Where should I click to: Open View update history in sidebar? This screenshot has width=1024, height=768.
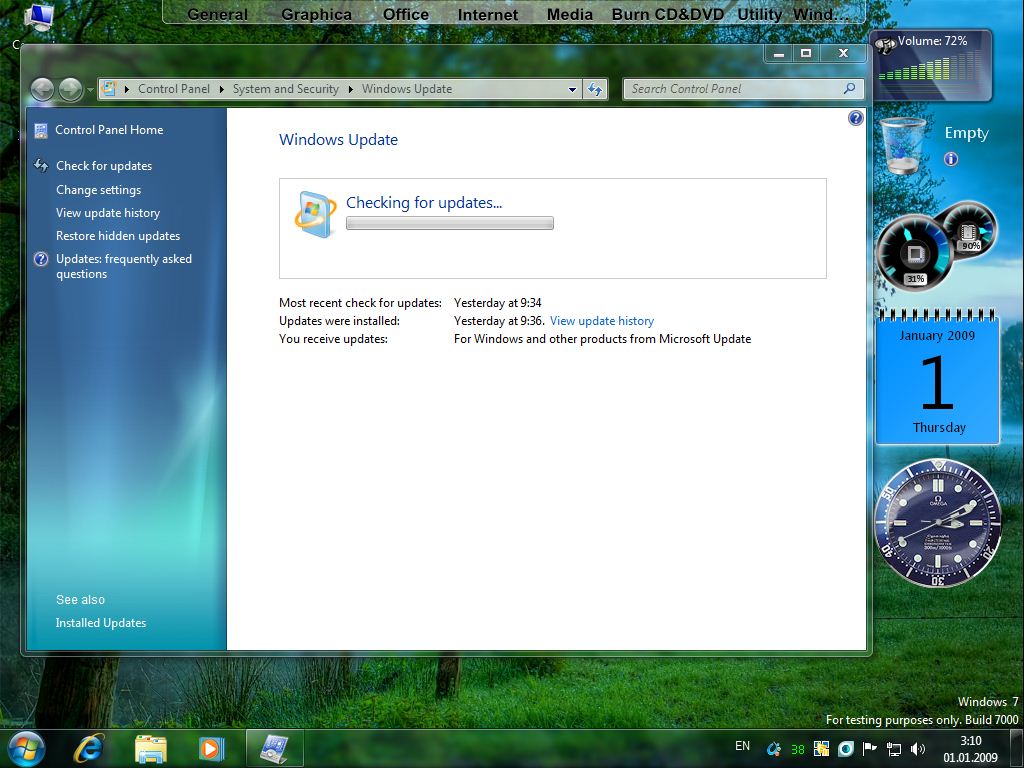108,213
